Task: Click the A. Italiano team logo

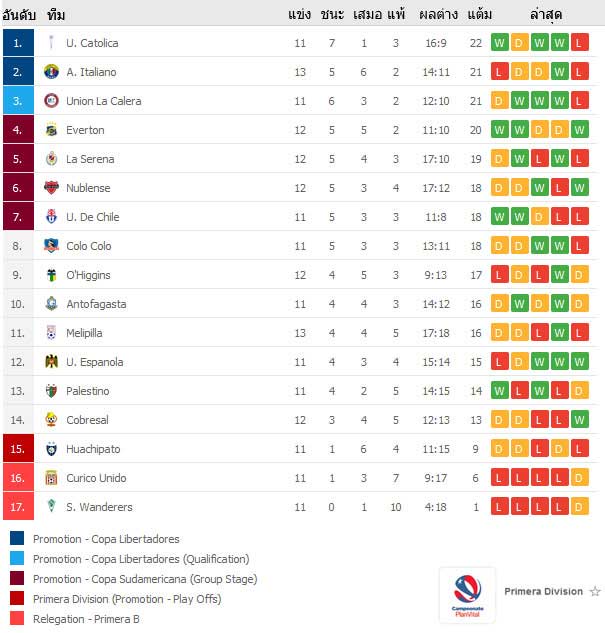Action: (x=51, y=72)
